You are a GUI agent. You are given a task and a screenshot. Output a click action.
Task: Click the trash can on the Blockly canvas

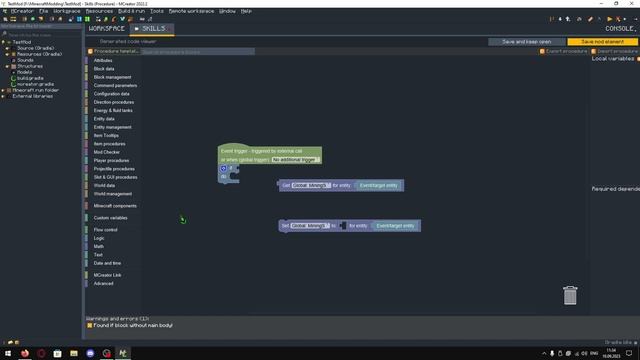[x=570, y=295]
